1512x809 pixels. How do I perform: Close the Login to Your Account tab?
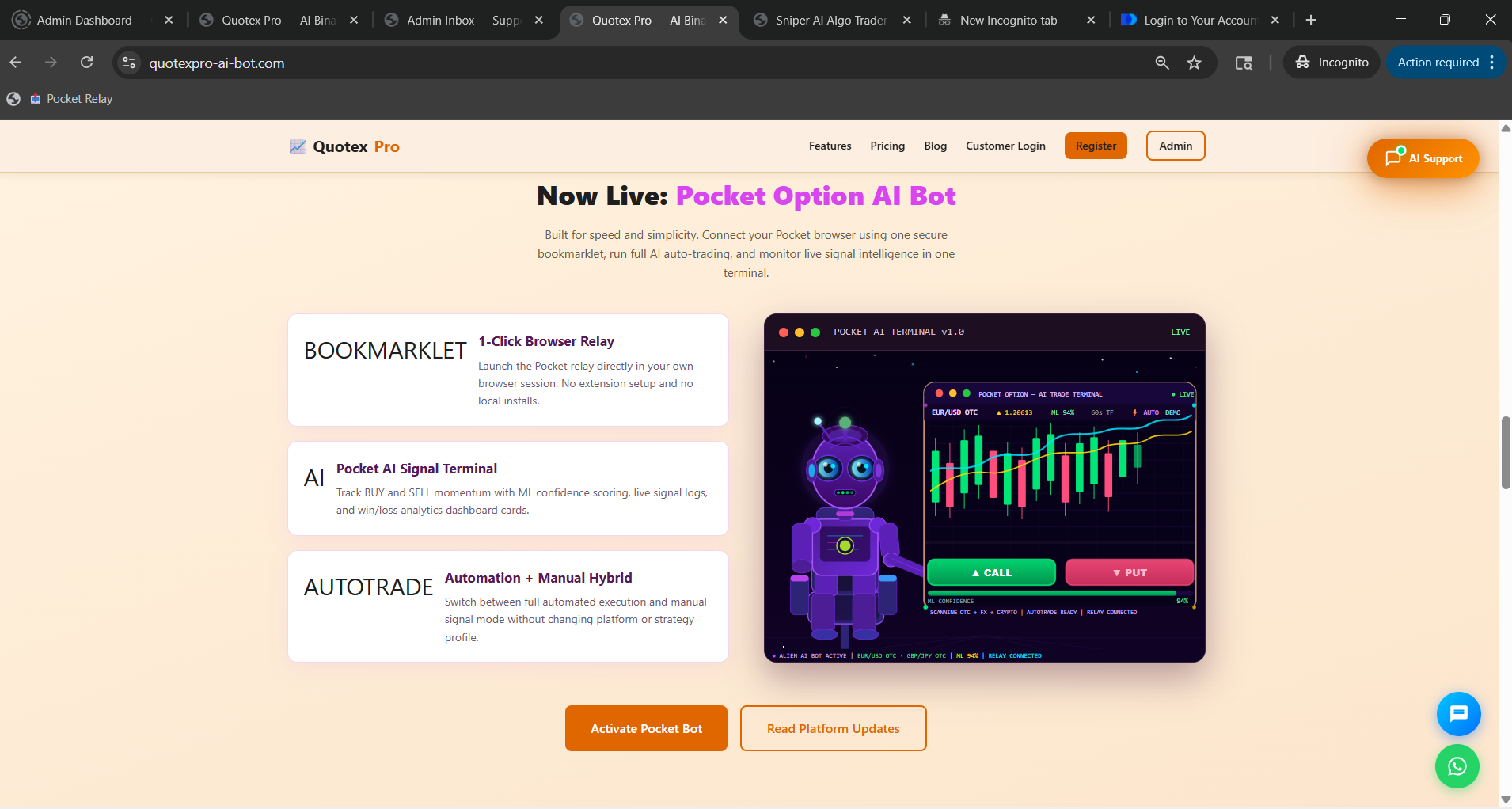pyautogui.click(x=1275, y=20)
